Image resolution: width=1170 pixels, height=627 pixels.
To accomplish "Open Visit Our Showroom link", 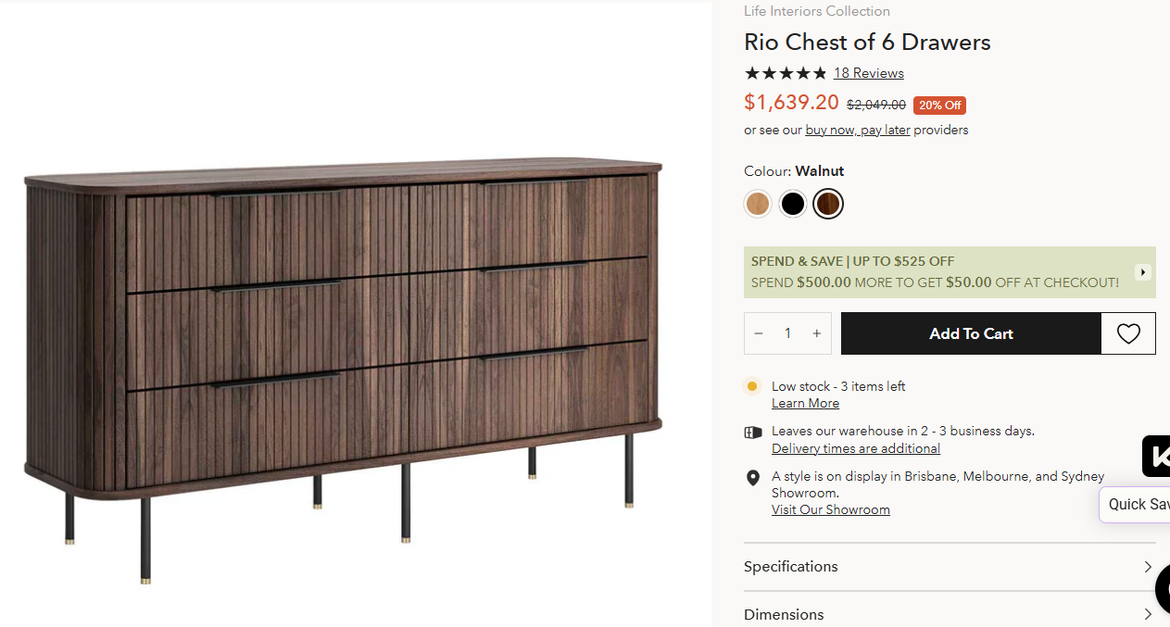I will click(x=830, y=510).
